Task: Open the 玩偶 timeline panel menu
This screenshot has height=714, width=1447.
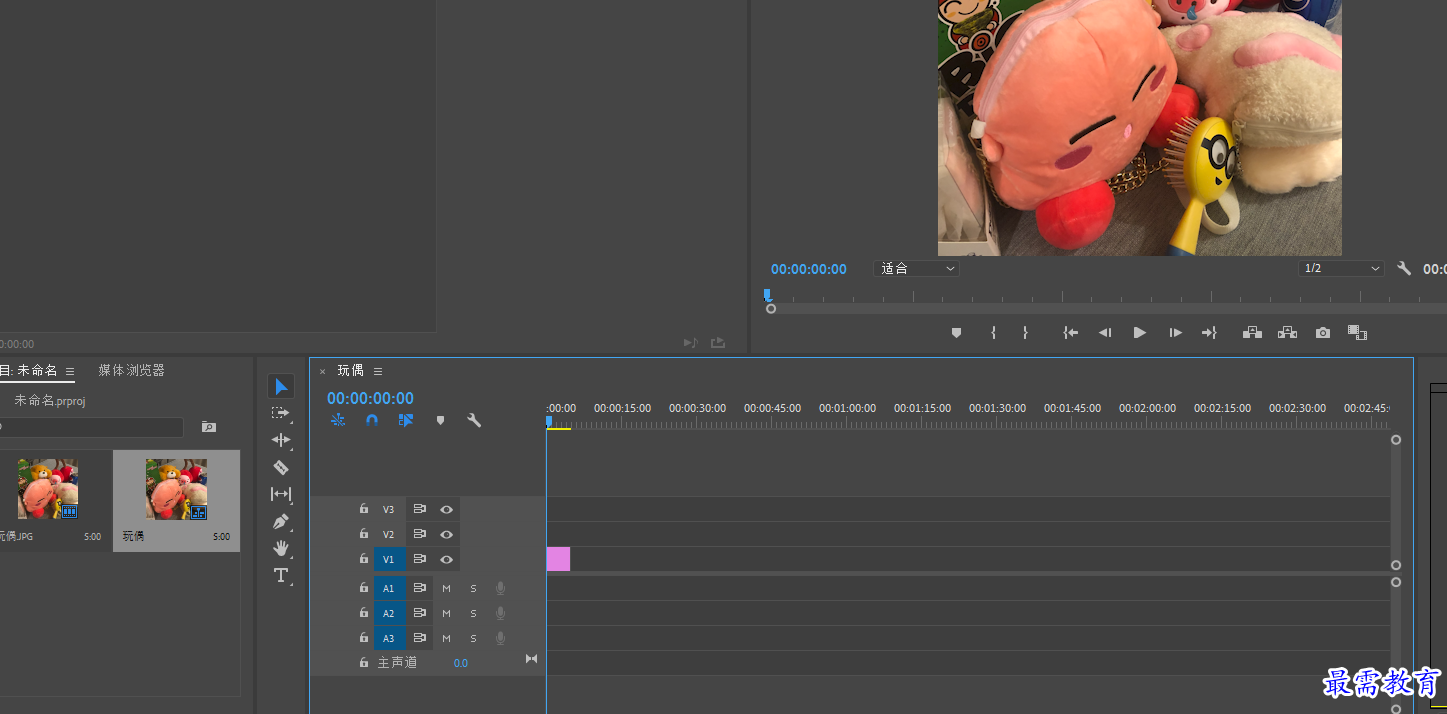Action: tap(378, 371)
